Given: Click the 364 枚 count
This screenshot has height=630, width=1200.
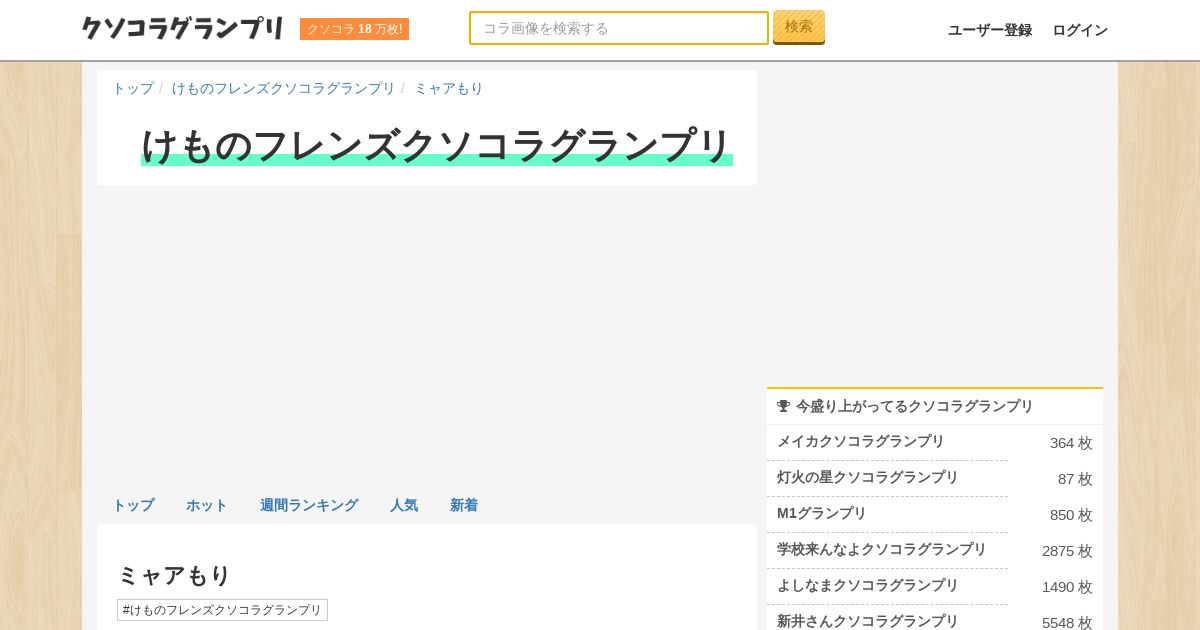Looking at the screenshot, I should click(x=1071, y=443).
